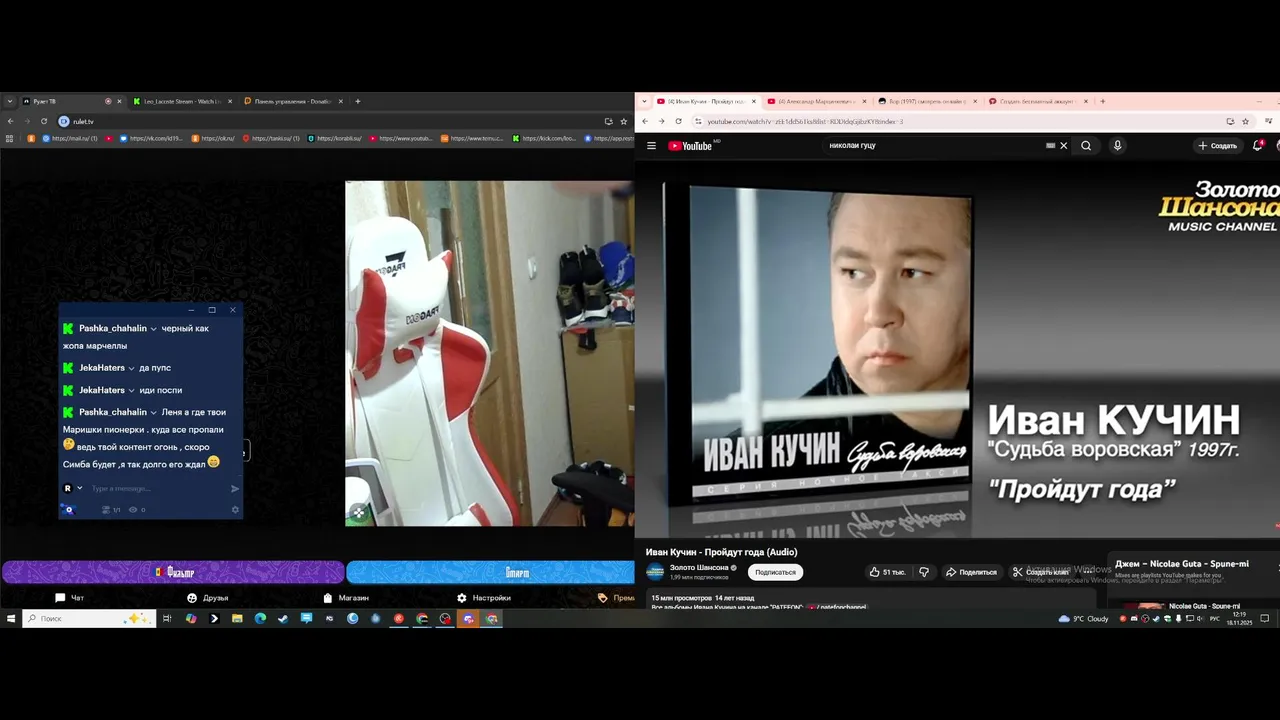The height and width of the screenshot is (720, 1280).
Task: Dislike the Иван Кучин video
Action: coord(924,572)
